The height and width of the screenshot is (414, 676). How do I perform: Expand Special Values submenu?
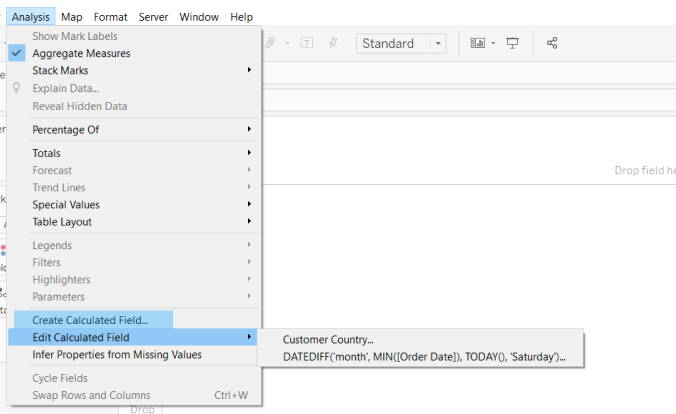tap(134, 205)
